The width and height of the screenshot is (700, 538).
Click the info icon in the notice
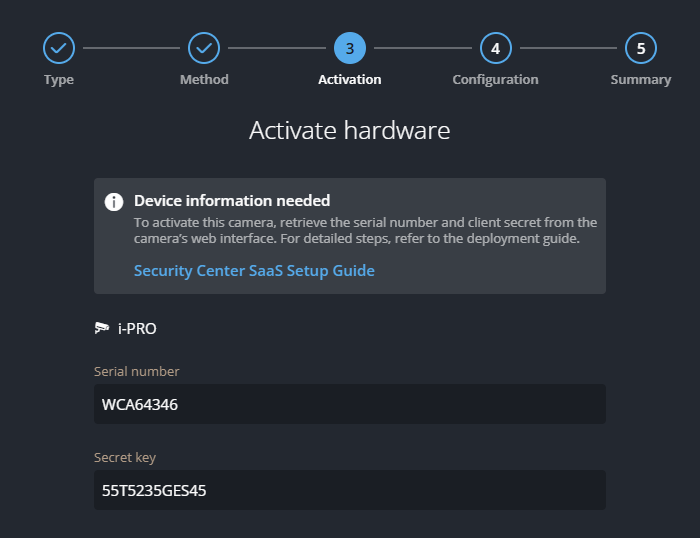click(x=114, y=202)
